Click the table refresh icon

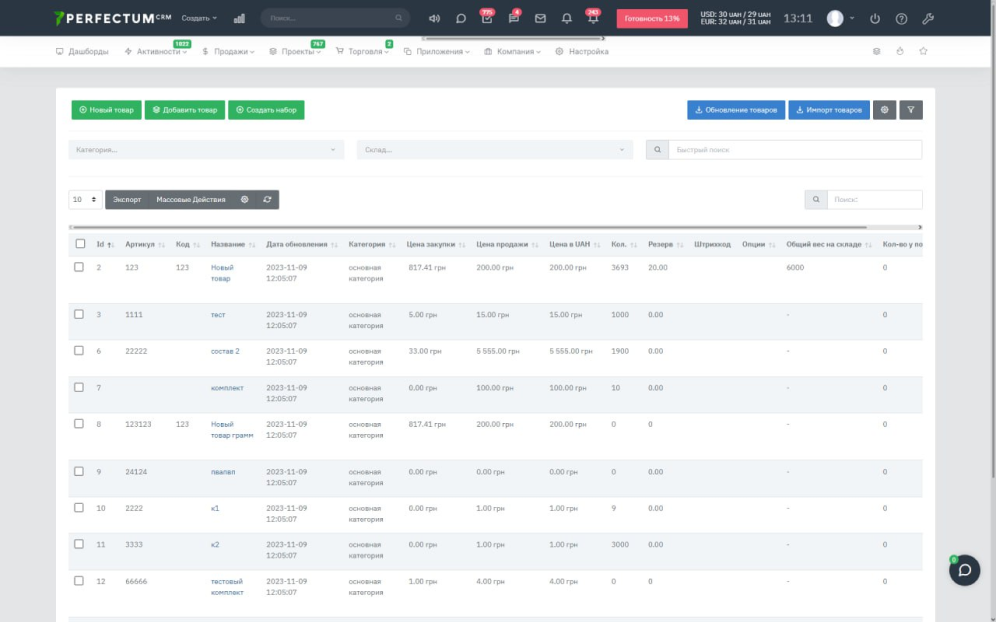point(267,200)
